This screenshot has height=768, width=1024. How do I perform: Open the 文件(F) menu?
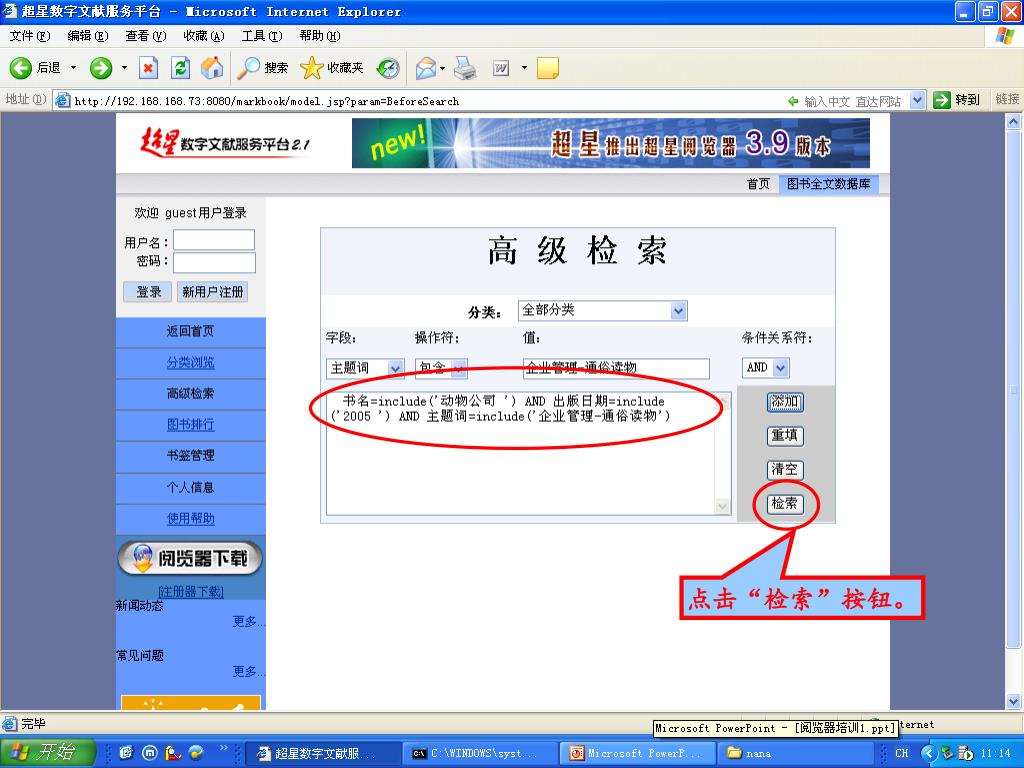tap(29, 35)
